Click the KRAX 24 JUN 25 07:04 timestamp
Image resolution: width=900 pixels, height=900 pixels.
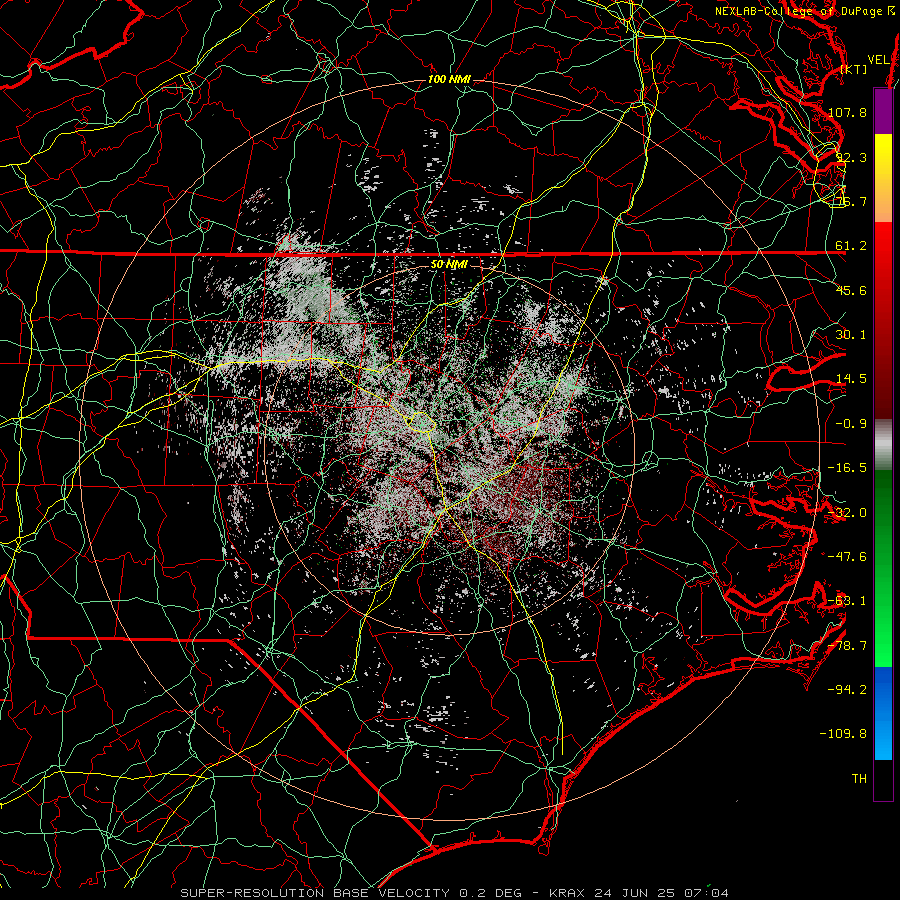(x=639, y=893)
